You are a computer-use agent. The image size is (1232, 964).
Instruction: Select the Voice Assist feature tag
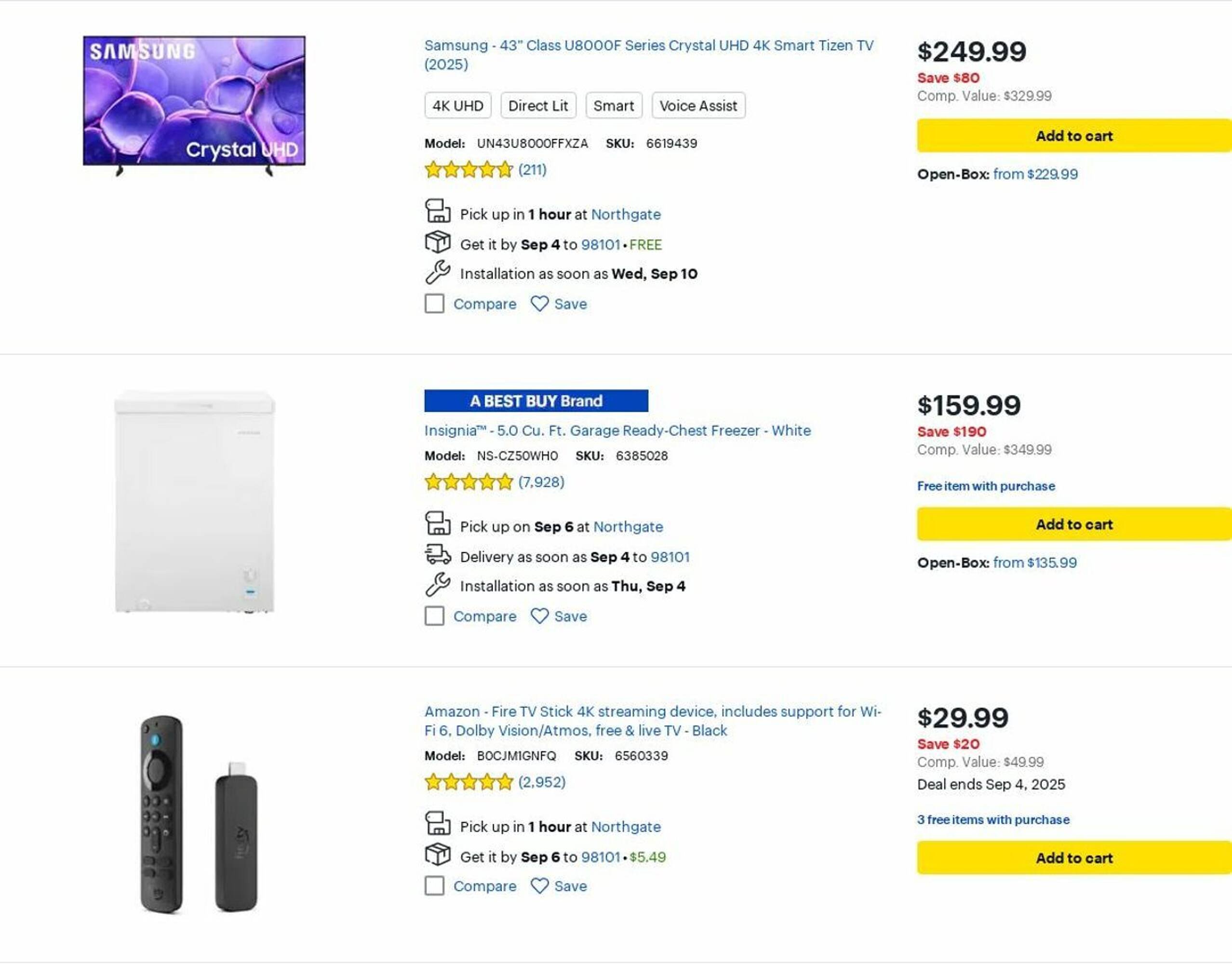(698, 106)
